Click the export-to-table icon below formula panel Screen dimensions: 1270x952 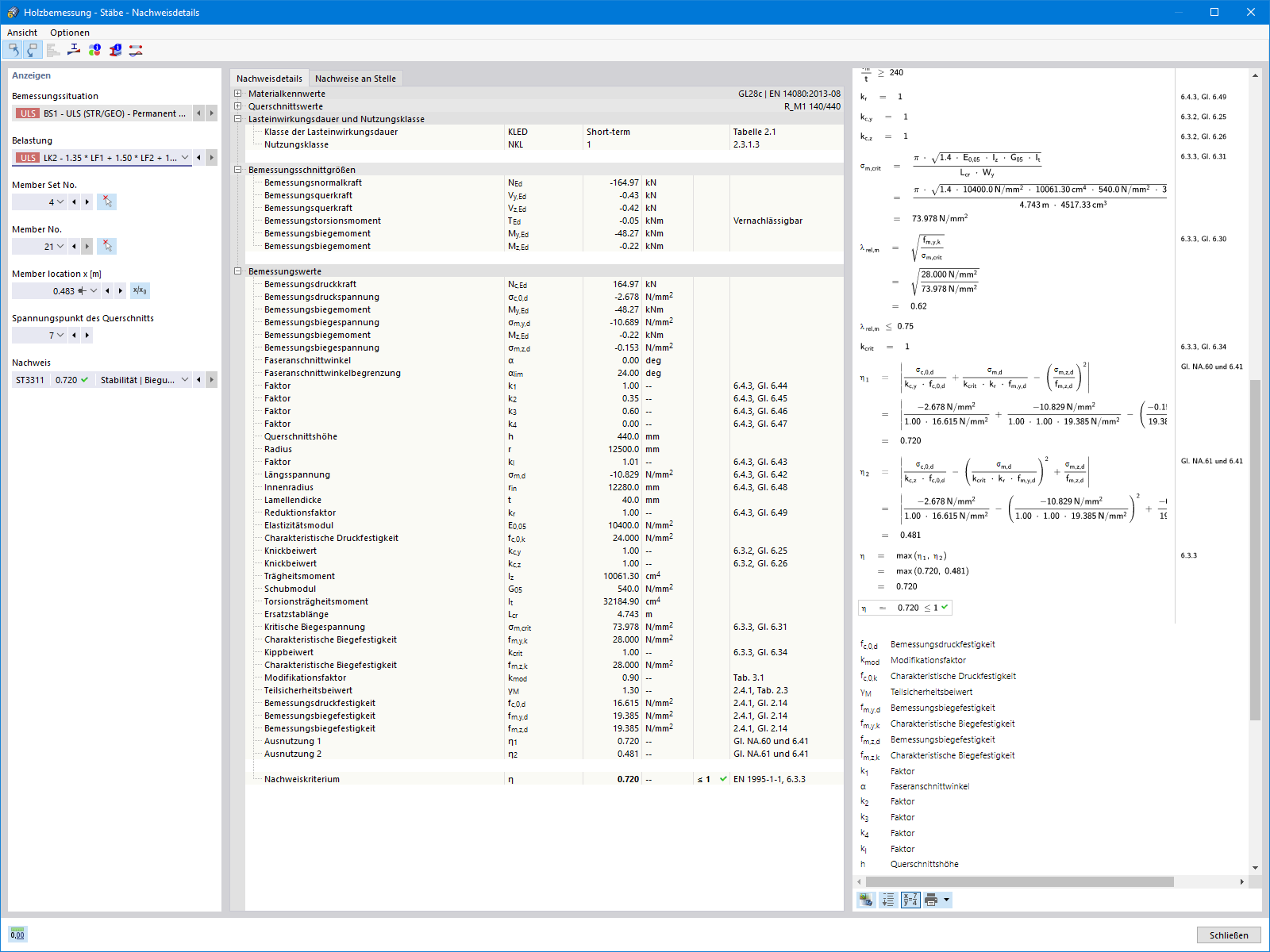(x=866, y=900)
